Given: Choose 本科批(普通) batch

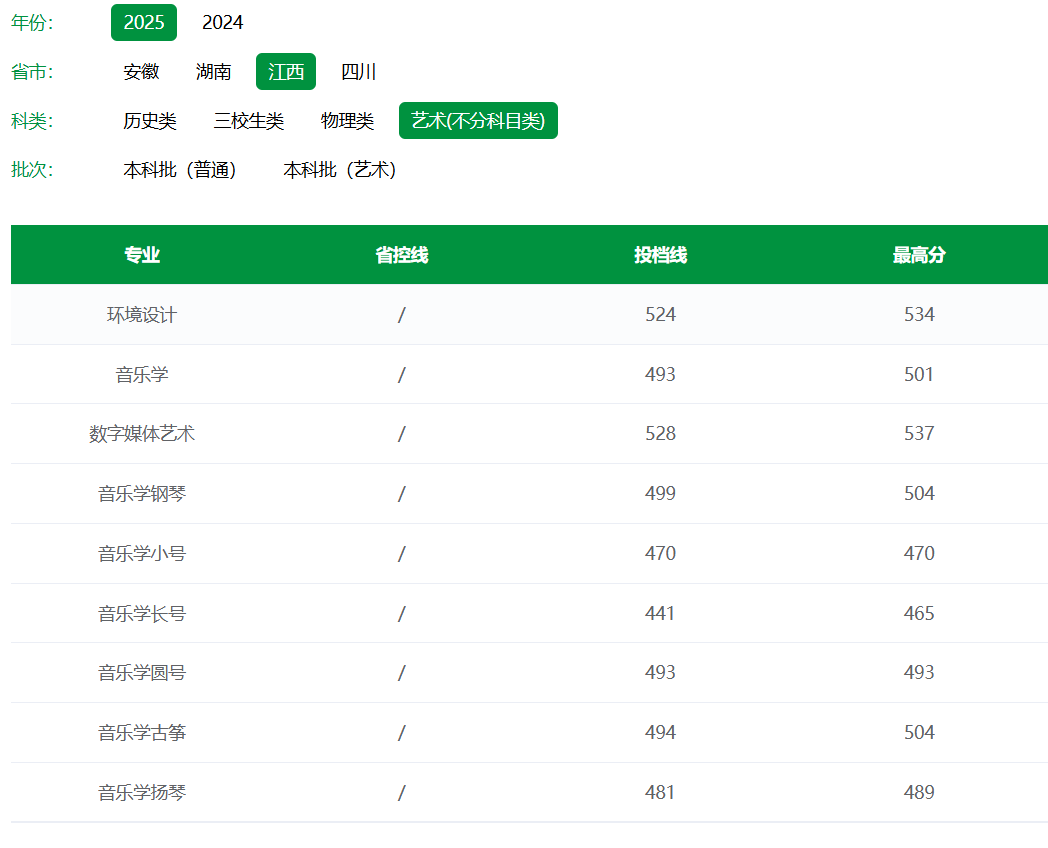Looking at the screenshot, I should (x=180, y=170).
